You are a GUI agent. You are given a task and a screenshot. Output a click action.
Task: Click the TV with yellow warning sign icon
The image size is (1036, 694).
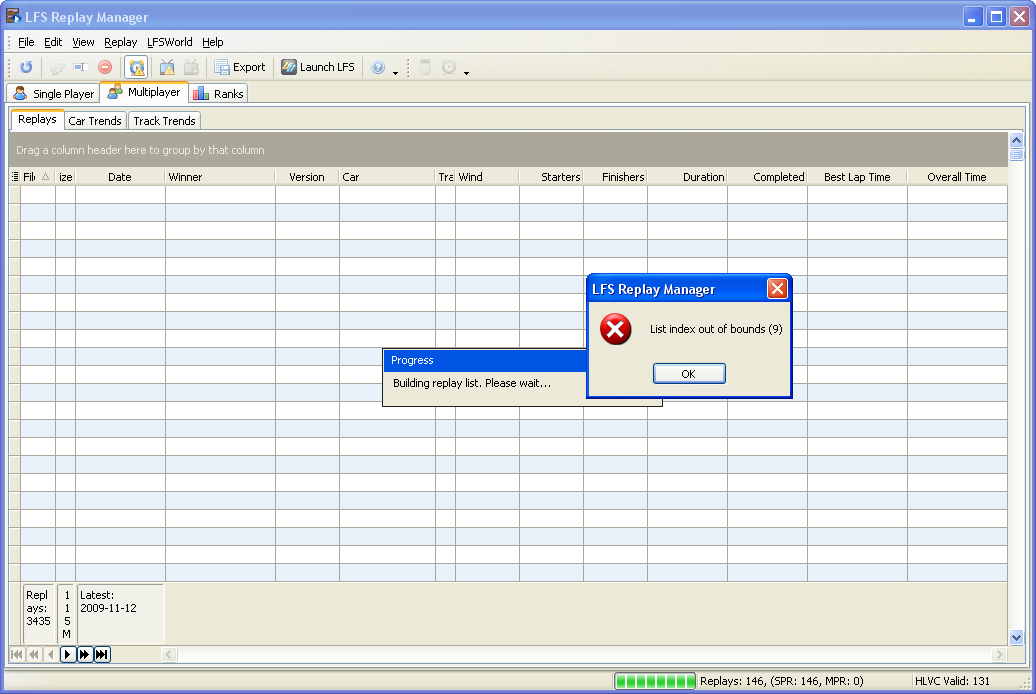(x=167, y=67)
